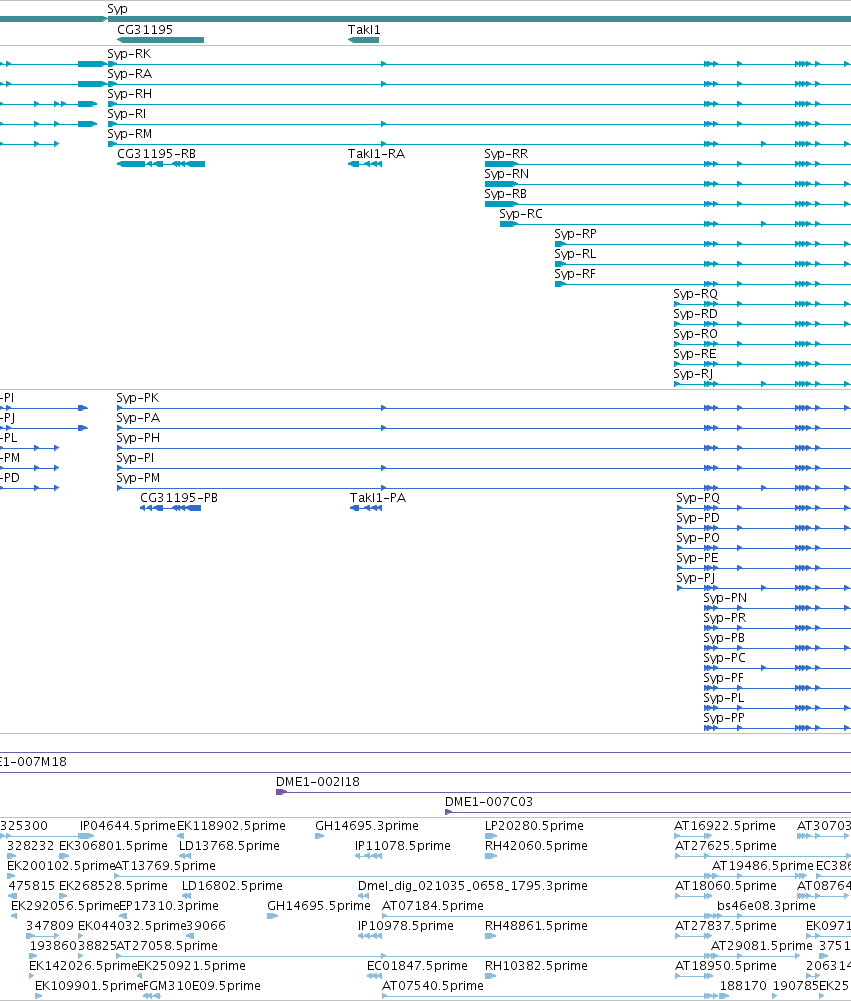Select the Syp gene label
The image size is (851, 1001).
[x=117, y=9]
